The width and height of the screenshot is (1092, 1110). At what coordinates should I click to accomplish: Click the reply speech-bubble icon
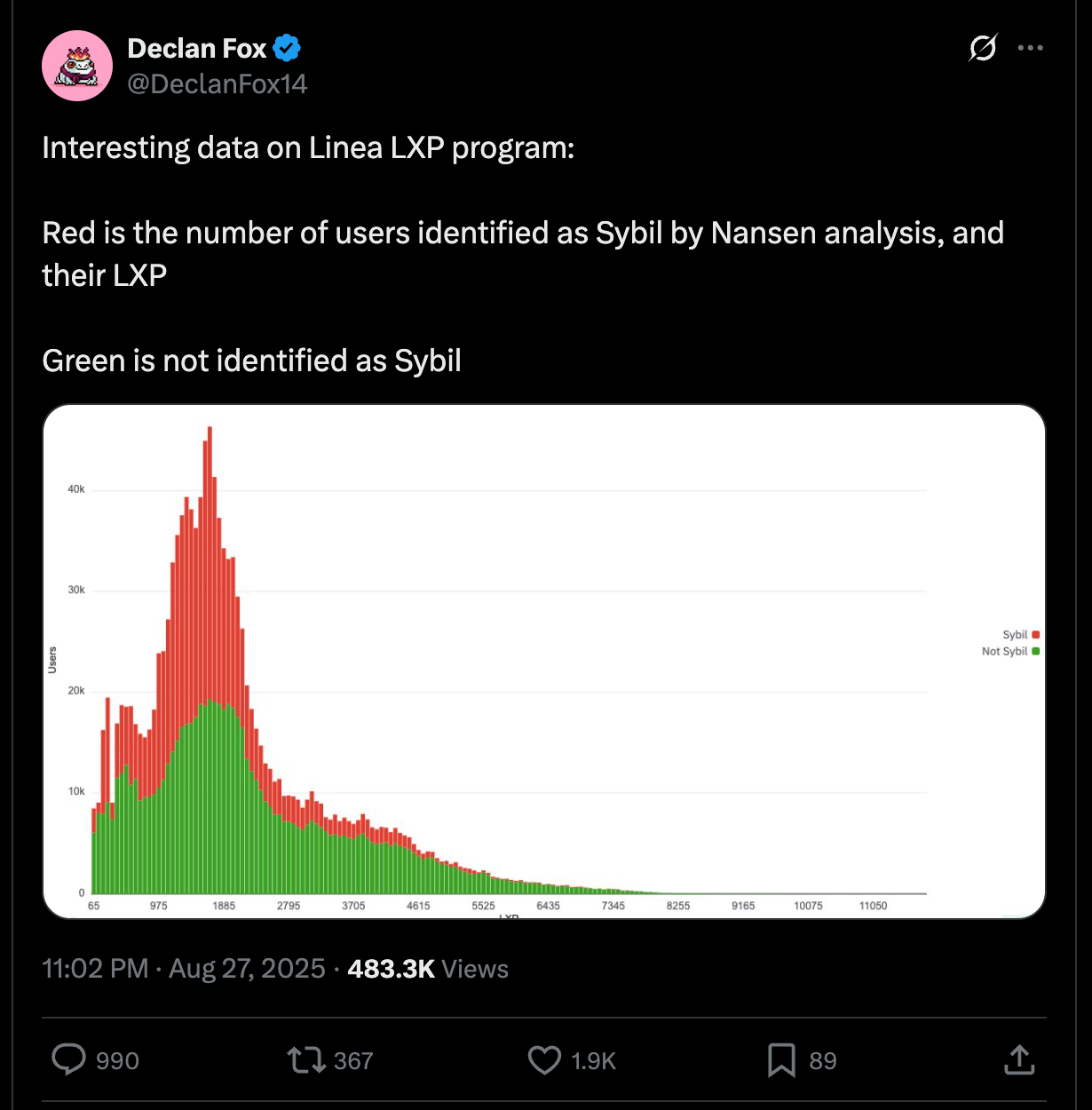coord(68,1059)
